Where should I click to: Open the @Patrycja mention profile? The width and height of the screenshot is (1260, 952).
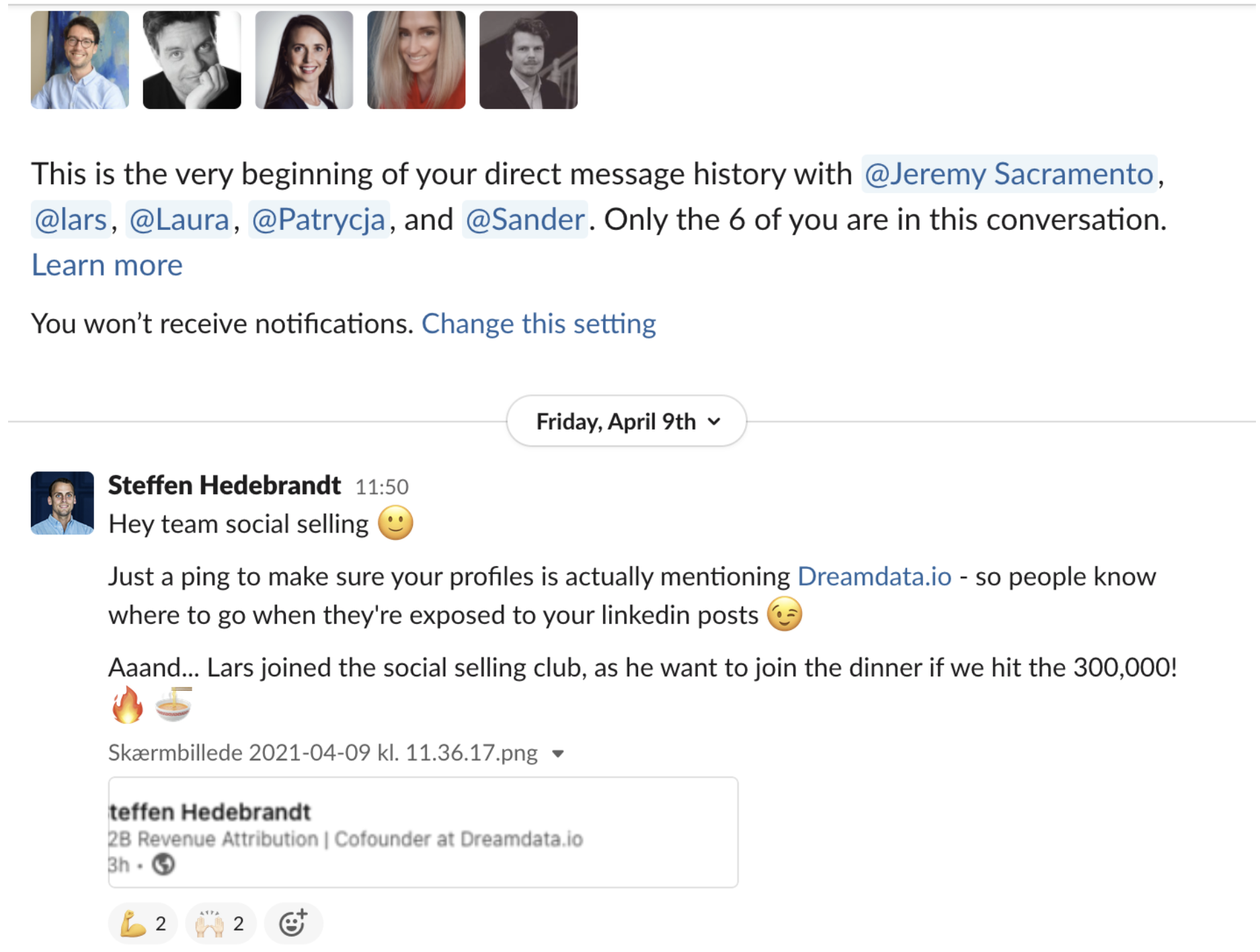(x=318, y=220)
